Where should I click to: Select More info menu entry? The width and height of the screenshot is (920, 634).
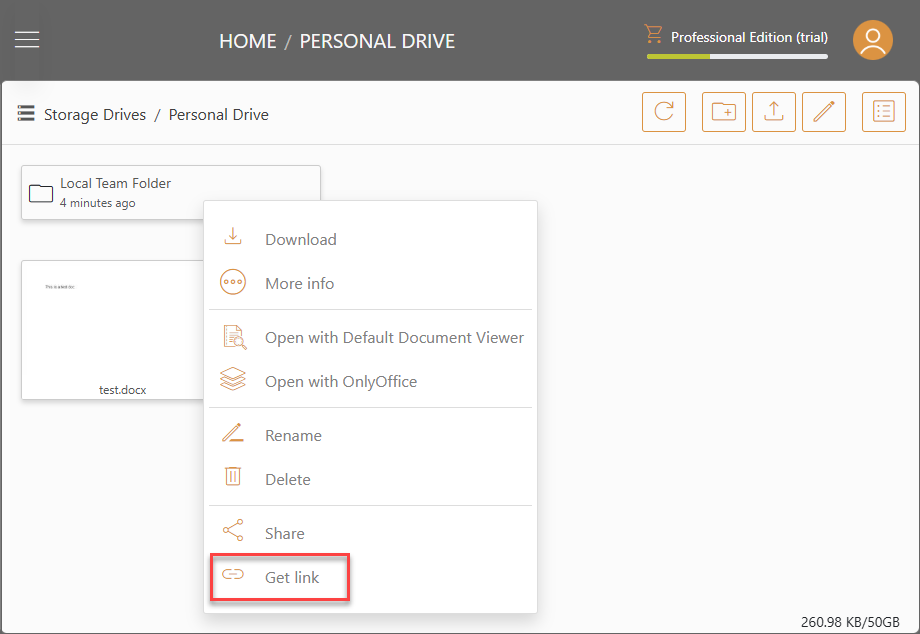370,283
